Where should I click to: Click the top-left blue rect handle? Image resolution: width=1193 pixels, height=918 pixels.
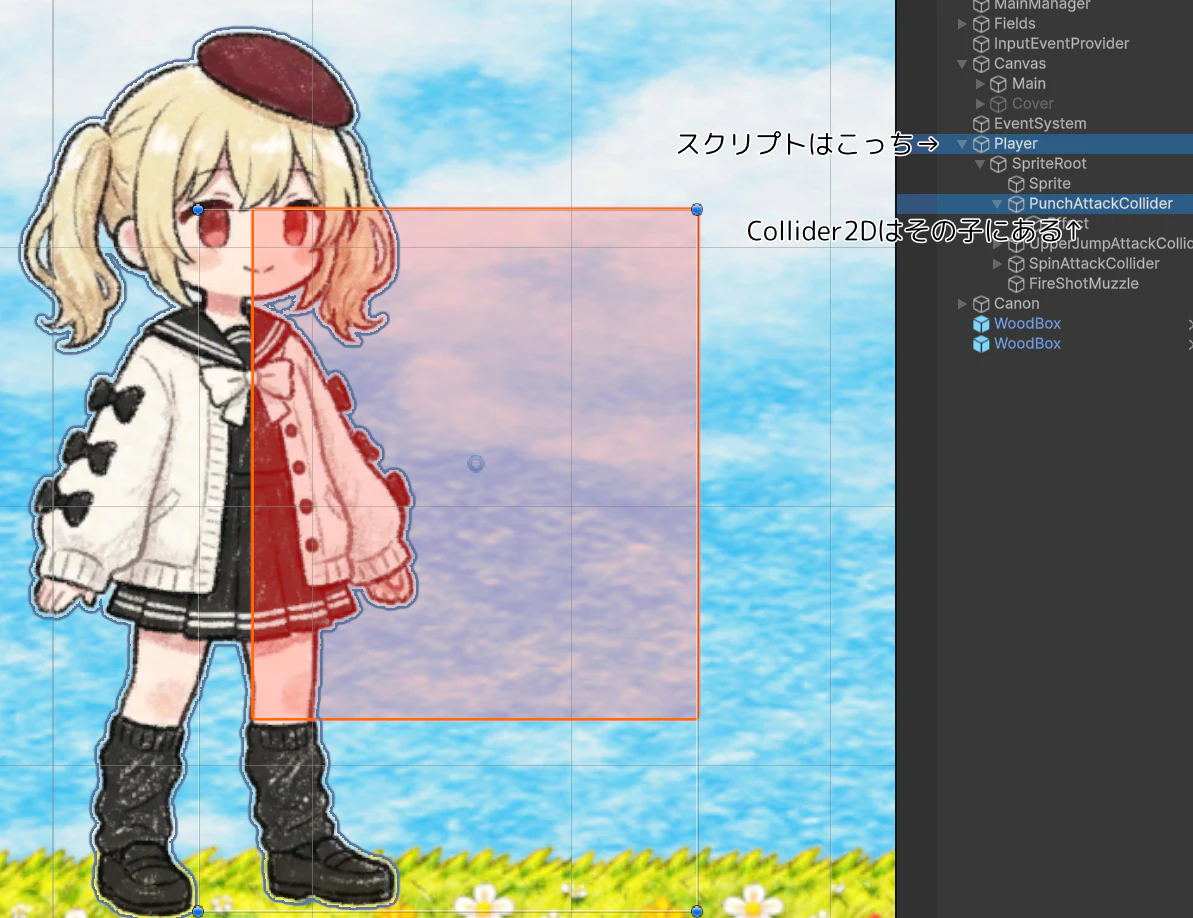pos(199,209)
